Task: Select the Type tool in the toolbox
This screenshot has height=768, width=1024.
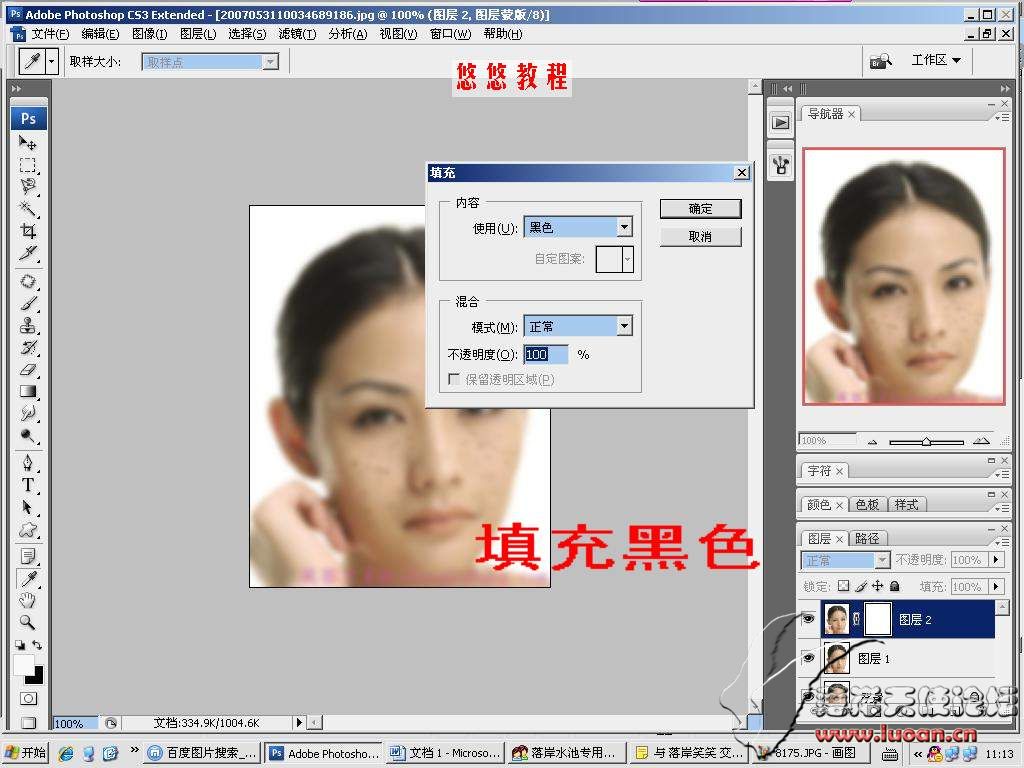Action: click(x=27, y=485)
